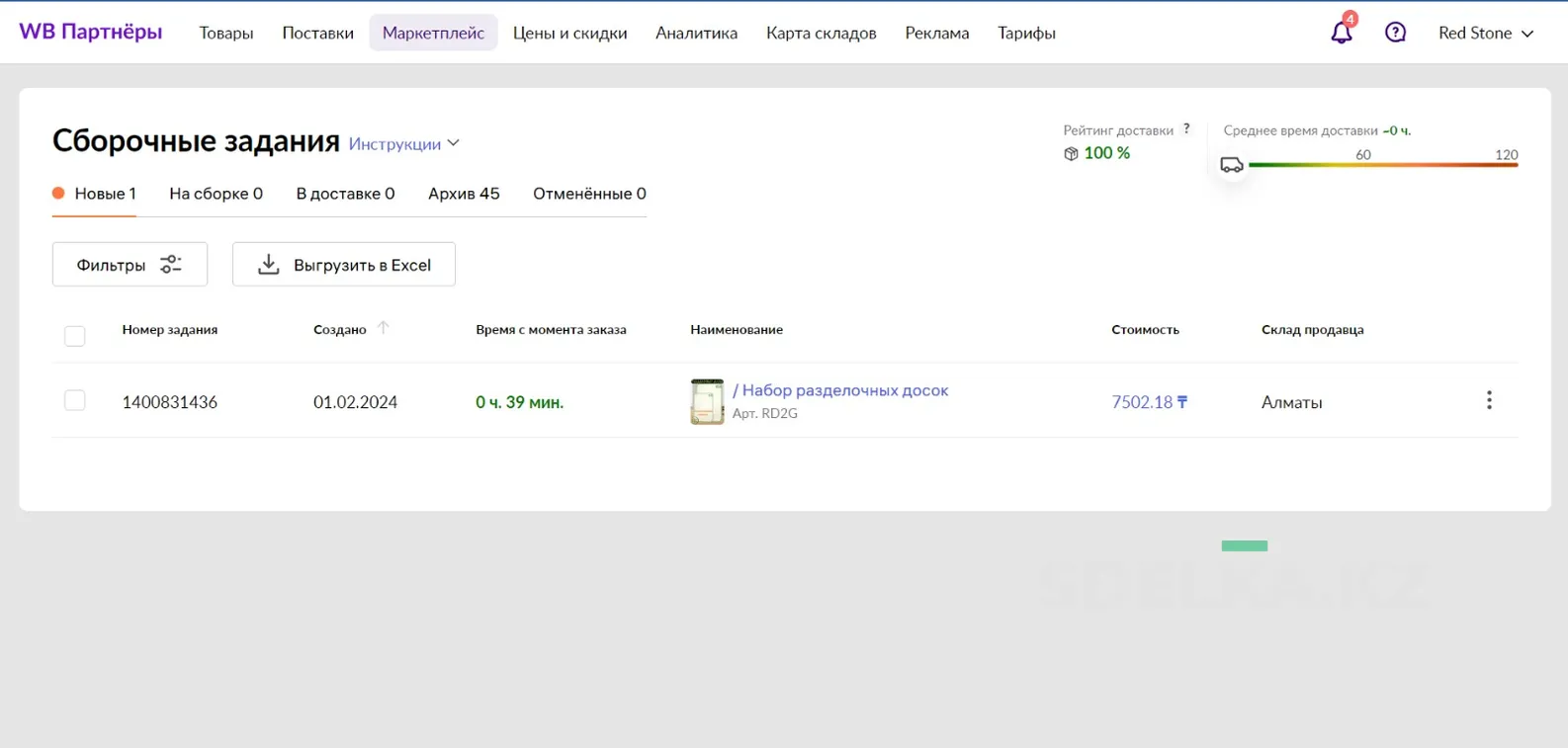Switch to the Новые 1 tab
1568x748 pixels.
[94, 194]
